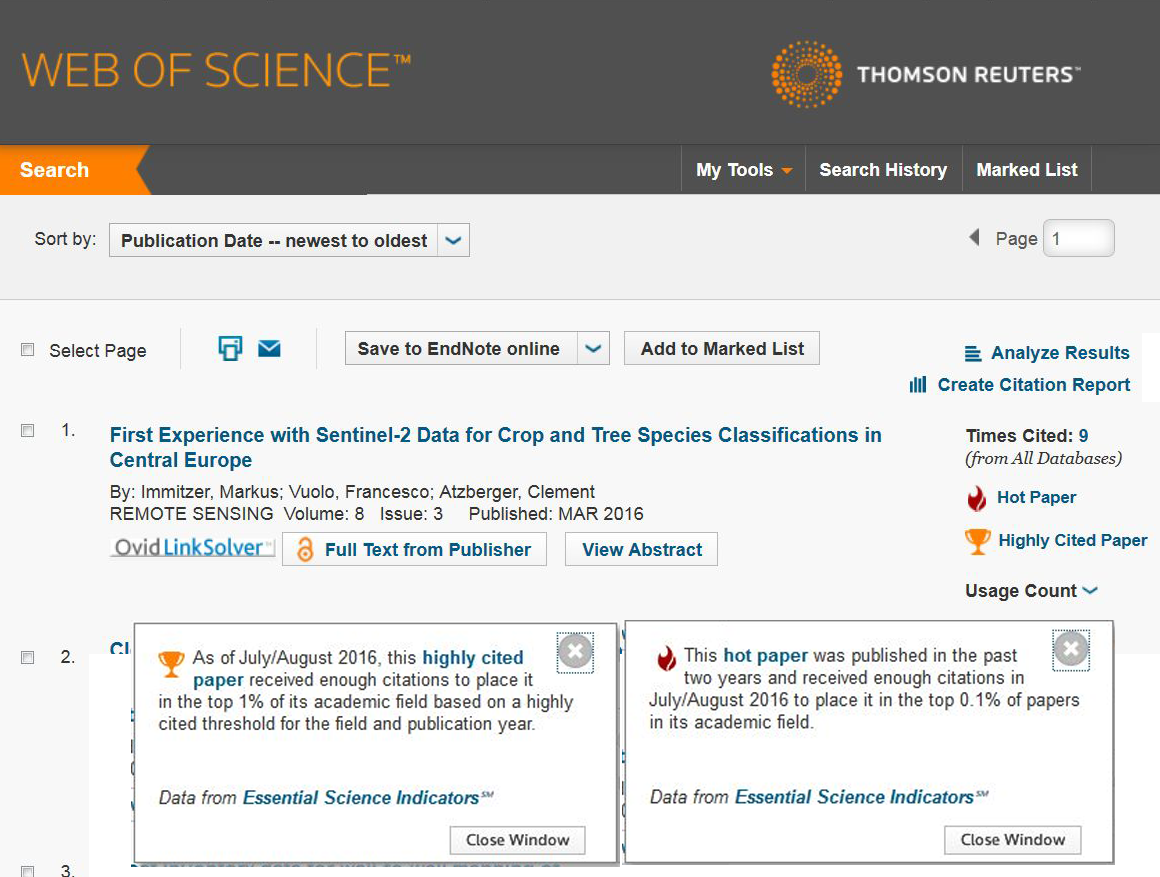Close the highly cited paper popup X
The width and height of the screenshot is (1160, 877).
(575, 652)
